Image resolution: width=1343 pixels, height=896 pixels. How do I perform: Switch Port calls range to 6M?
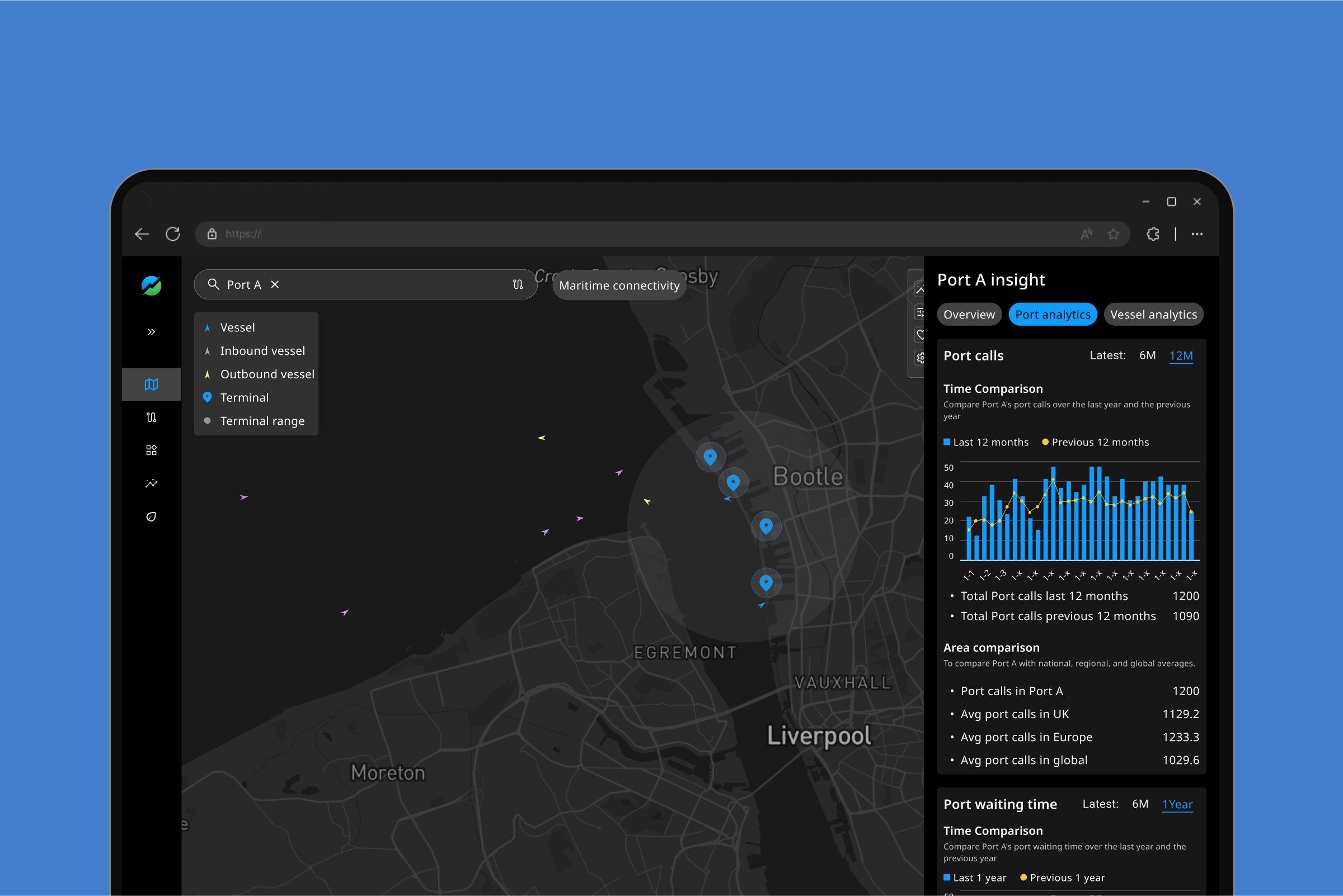point(1147,355)
